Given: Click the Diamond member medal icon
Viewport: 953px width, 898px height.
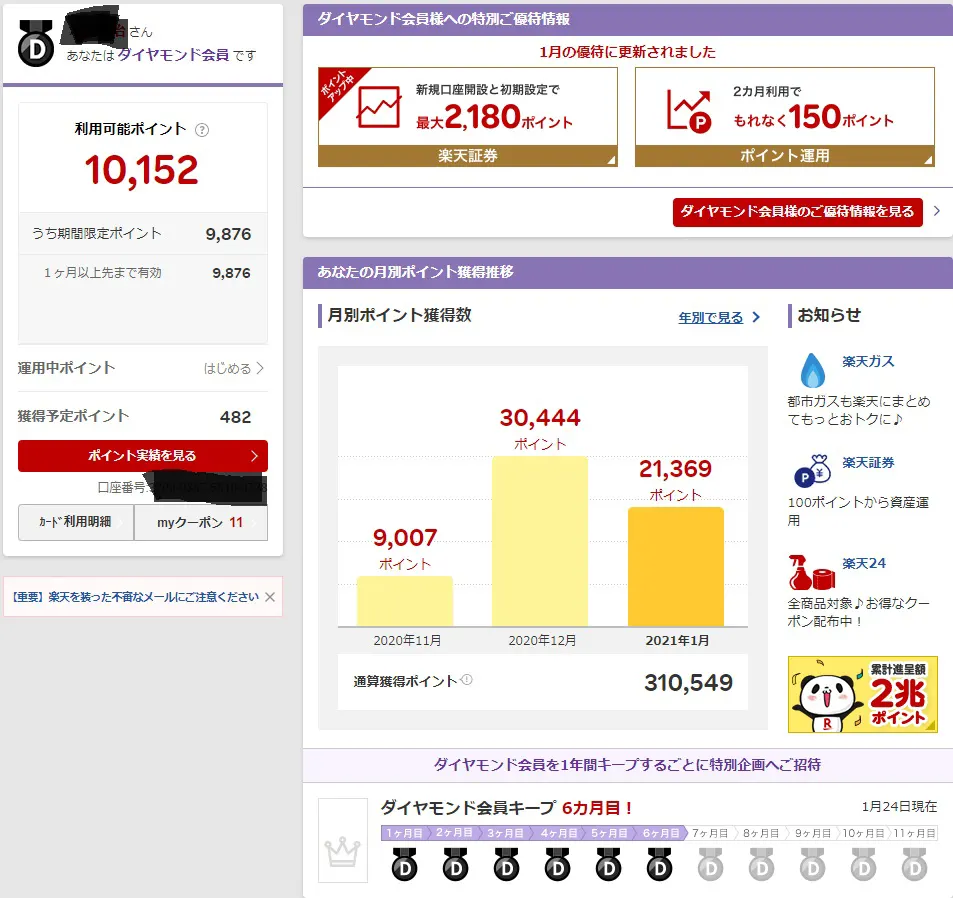Looking at the screenshot, I should point(35,44).
